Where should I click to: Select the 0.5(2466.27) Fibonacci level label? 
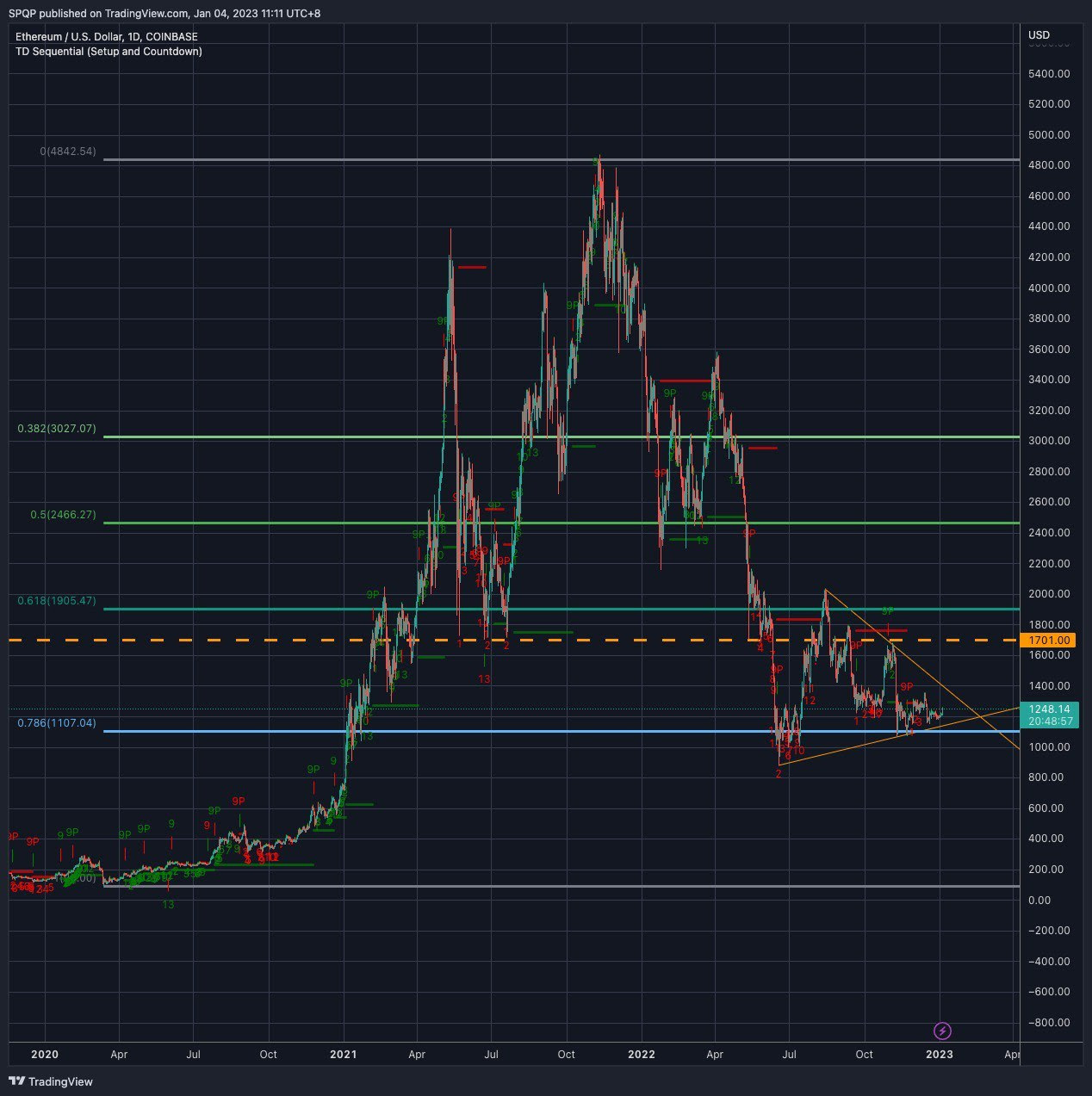click(63, 515)
